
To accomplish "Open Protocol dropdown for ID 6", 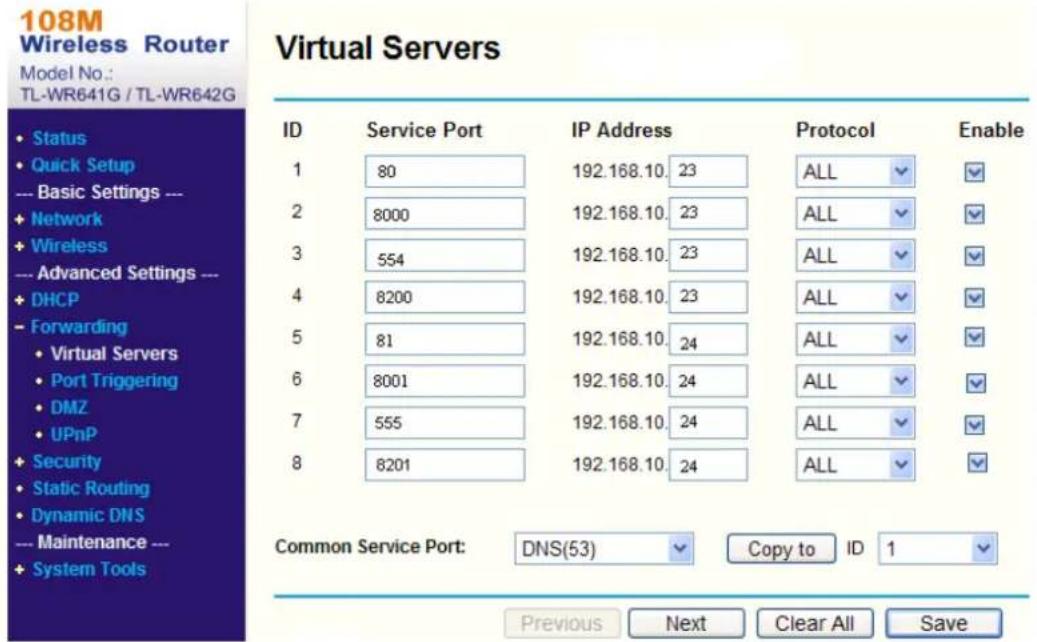I will tap(855, 381).
